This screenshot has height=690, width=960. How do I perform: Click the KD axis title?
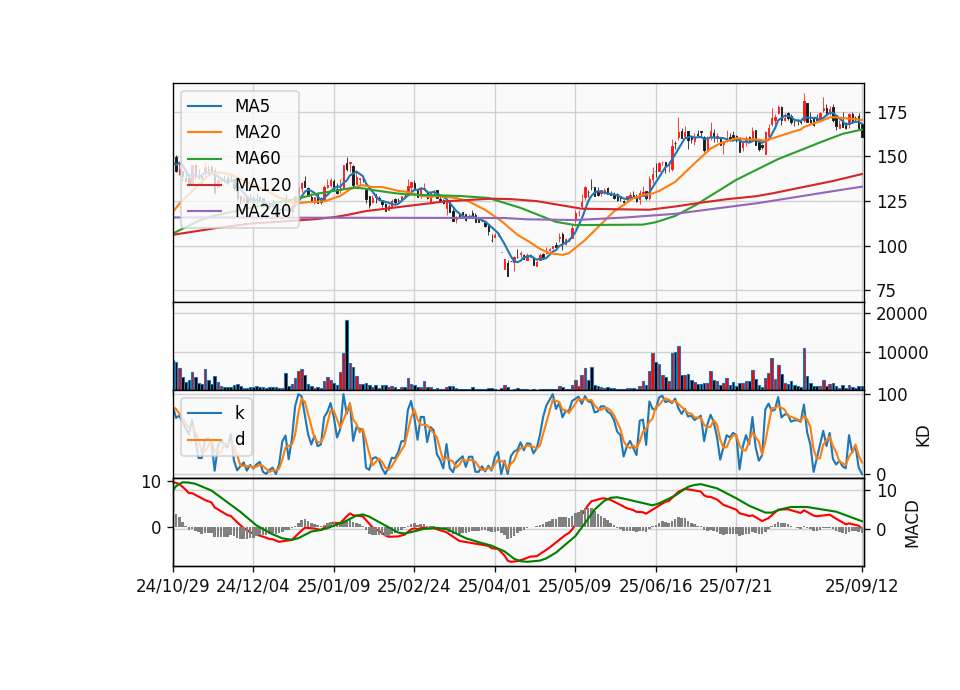click(923, 437)
